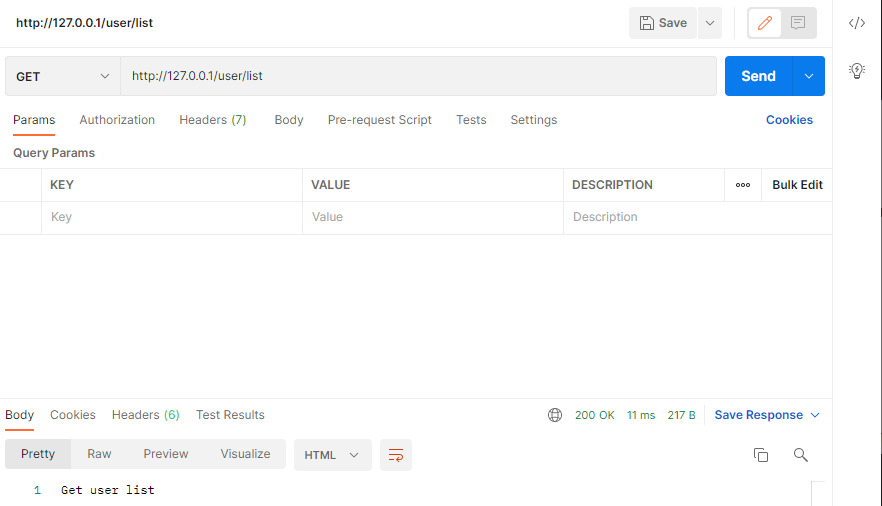Switch to the Authorization tab
The width and height of the screenshot is (882, 506).
click(x=117, y=120)
